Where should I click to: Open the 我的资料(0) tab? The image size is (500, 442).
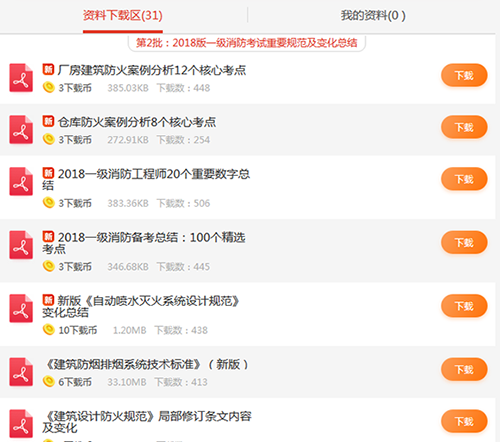pyautogui.click(x=373, y=16)
